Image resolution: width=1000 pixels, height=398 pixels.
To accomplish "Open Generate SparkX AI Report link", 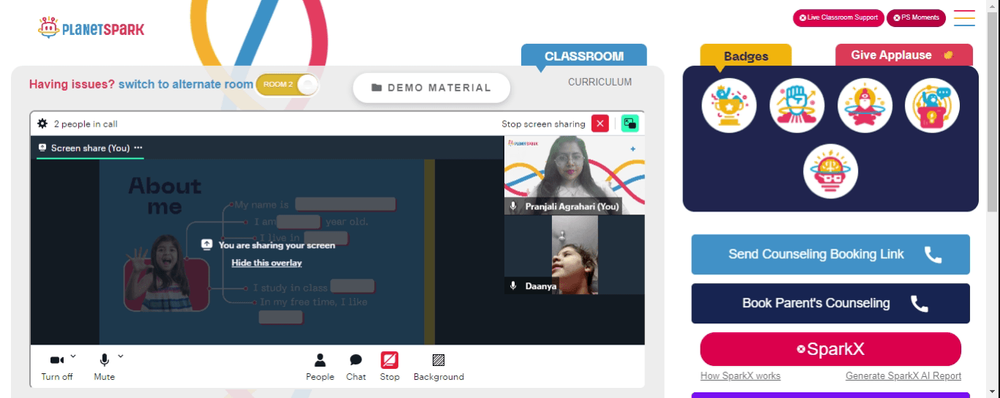I will pos(903,376).
